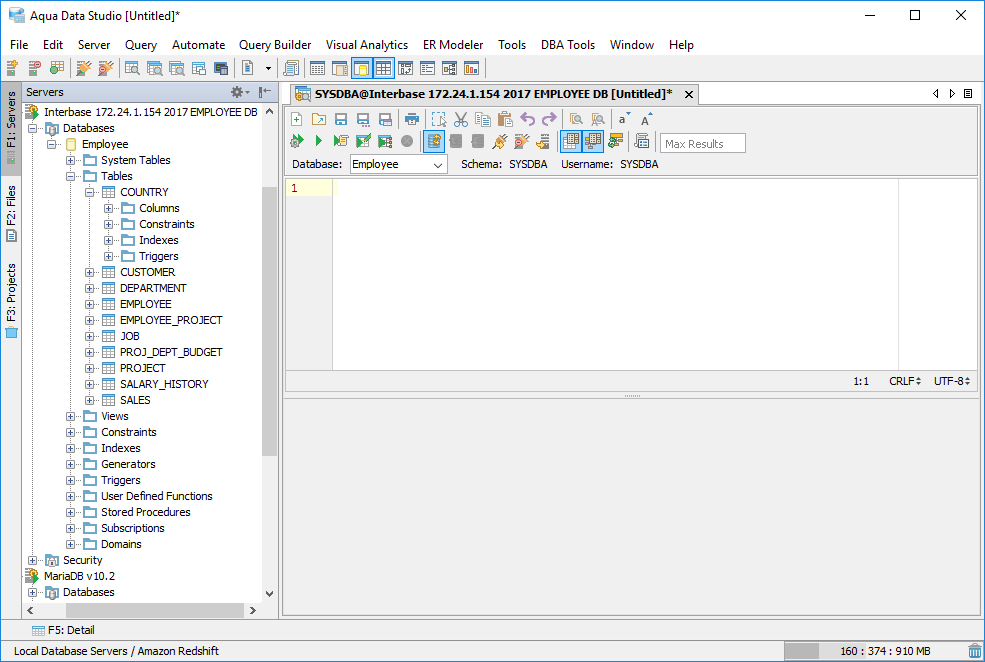Screen dimensions: 985x662
Task: Click the tab list button at far right
Action: pos(968,94)
